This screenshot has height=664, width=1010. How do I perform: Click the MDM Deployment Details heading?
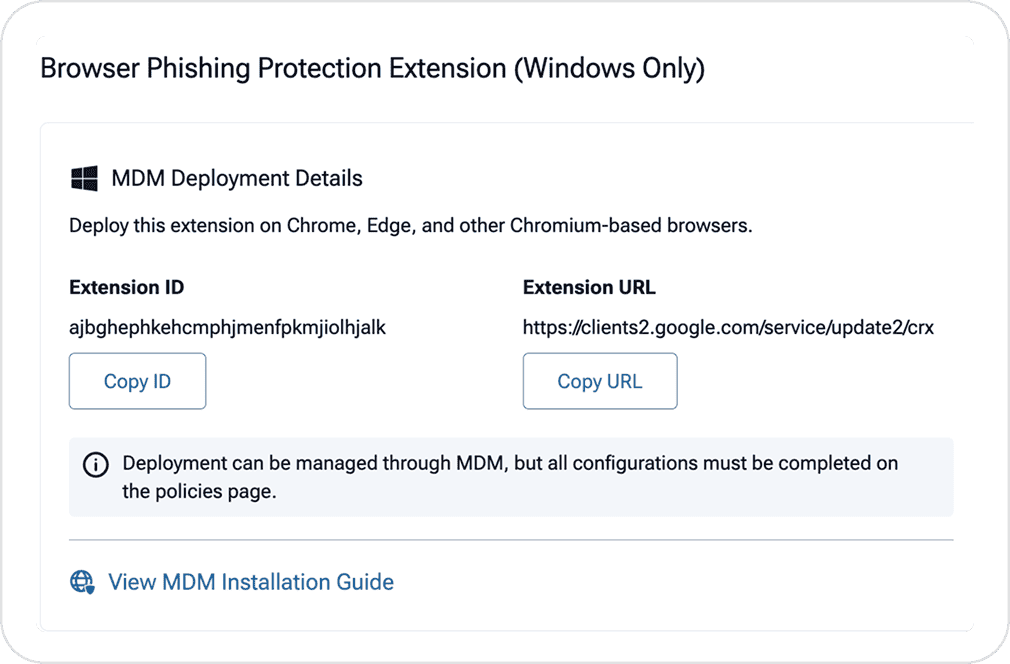coord(237,179)
